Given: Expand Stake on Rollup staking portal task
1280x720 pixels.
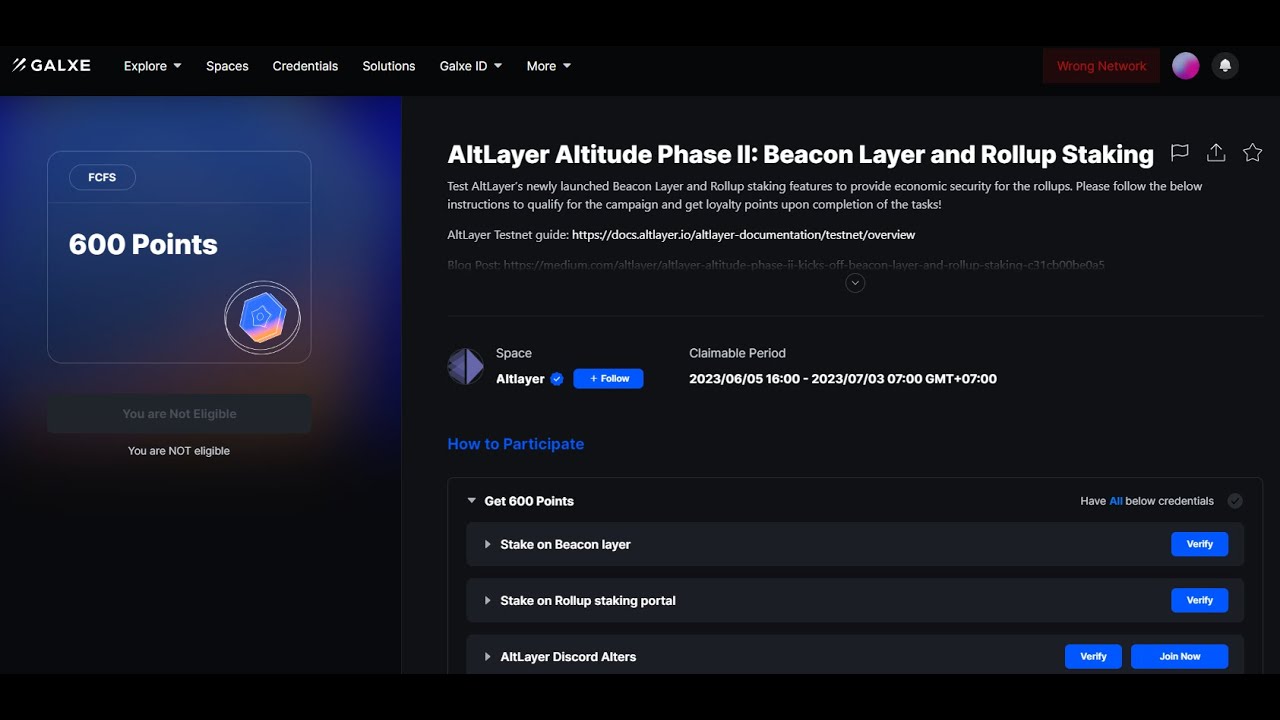Looking at the screenshot, I should tap(488, 601).
